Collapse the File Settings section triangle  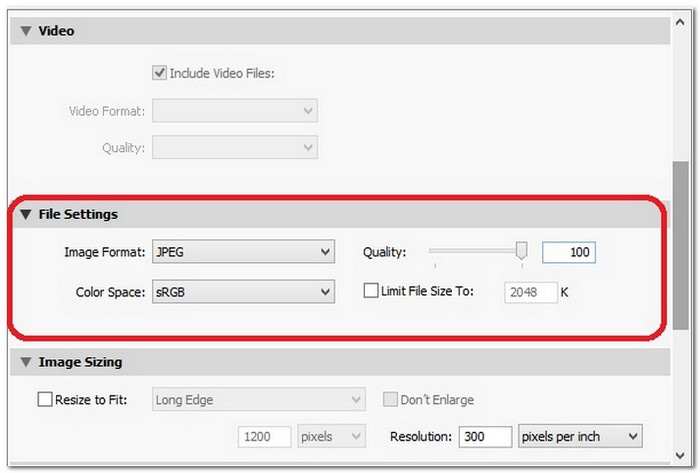click(x=25, y=214)
